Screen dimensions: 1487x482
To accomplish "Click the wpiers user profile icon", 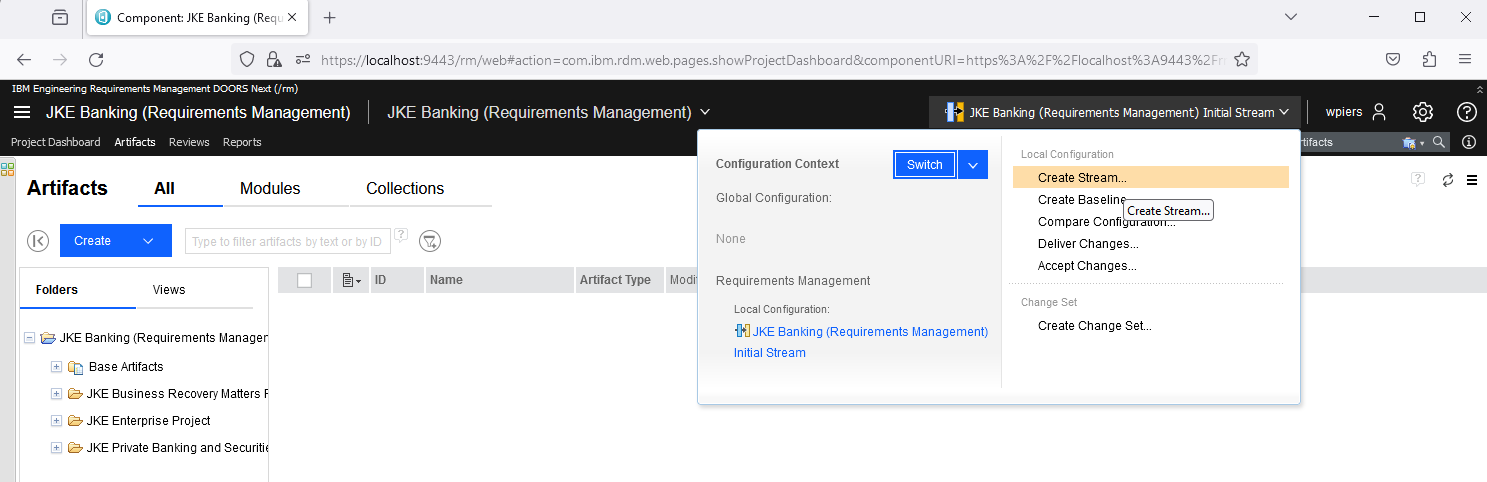I will tap(1380, 112).
